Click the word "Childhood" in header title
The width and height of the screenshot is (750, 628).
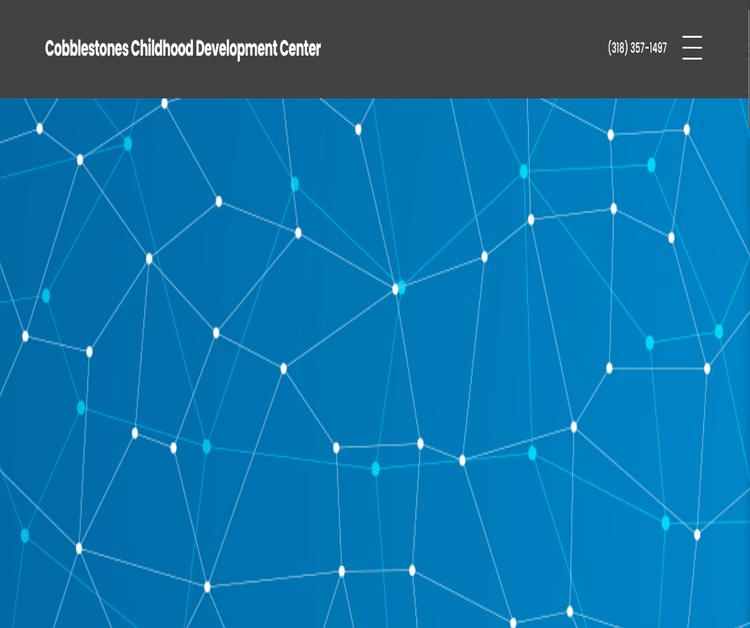coord(162,48)
